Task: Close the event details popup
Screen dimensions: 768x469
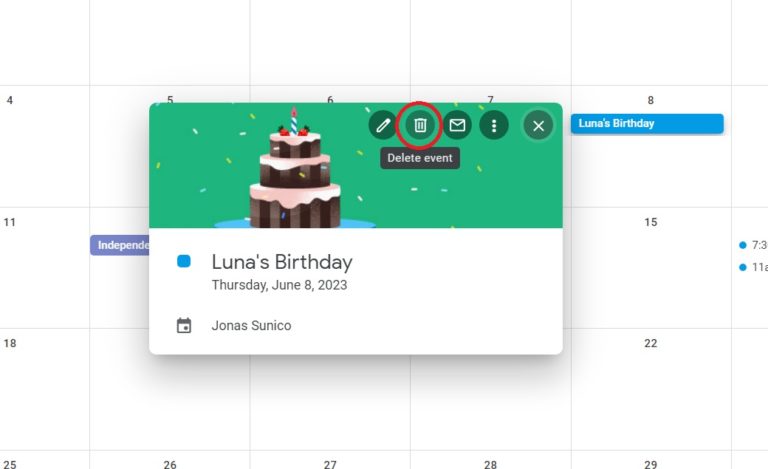Action: (538, 126)
